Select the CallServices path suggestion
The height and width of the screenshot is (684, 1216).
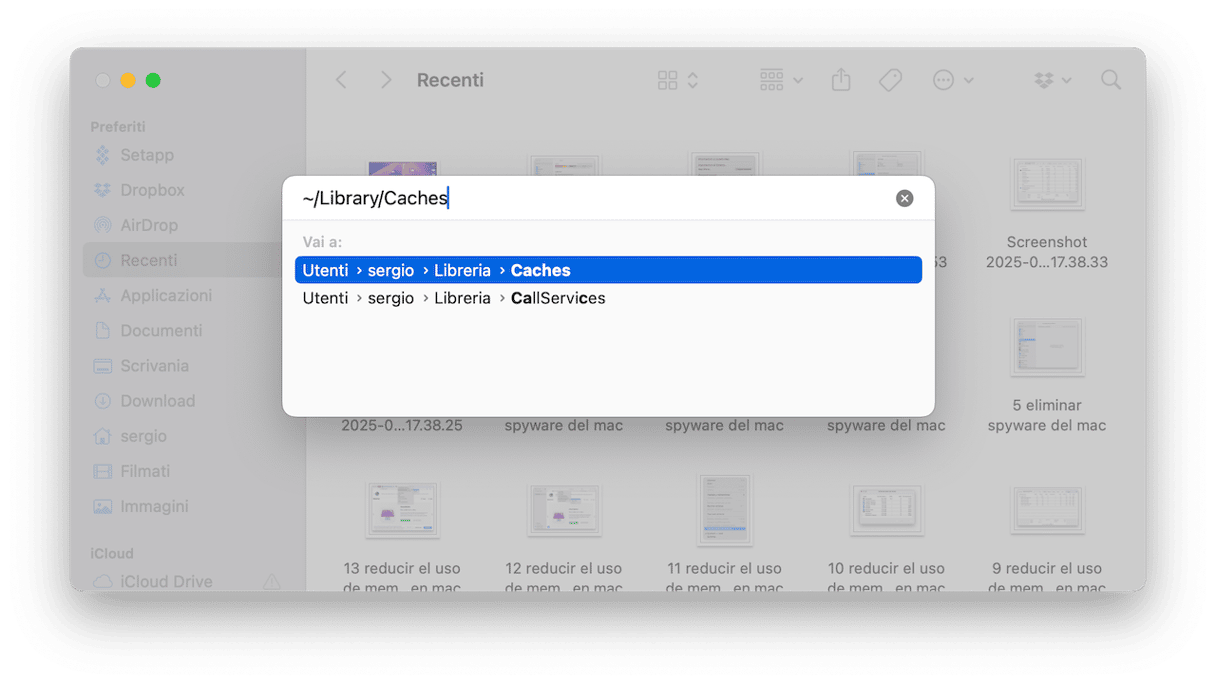[608, 298]
